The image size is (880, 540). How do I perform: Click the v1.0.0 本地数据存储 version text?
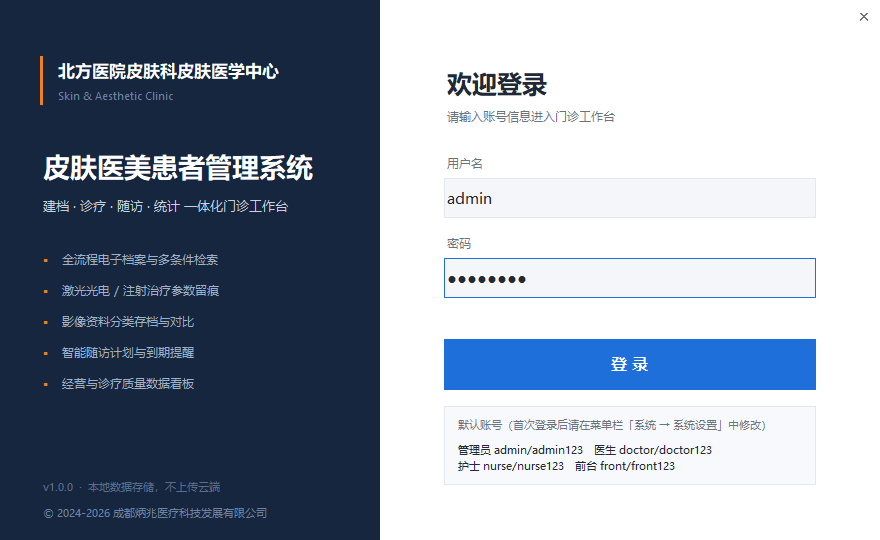132,487
